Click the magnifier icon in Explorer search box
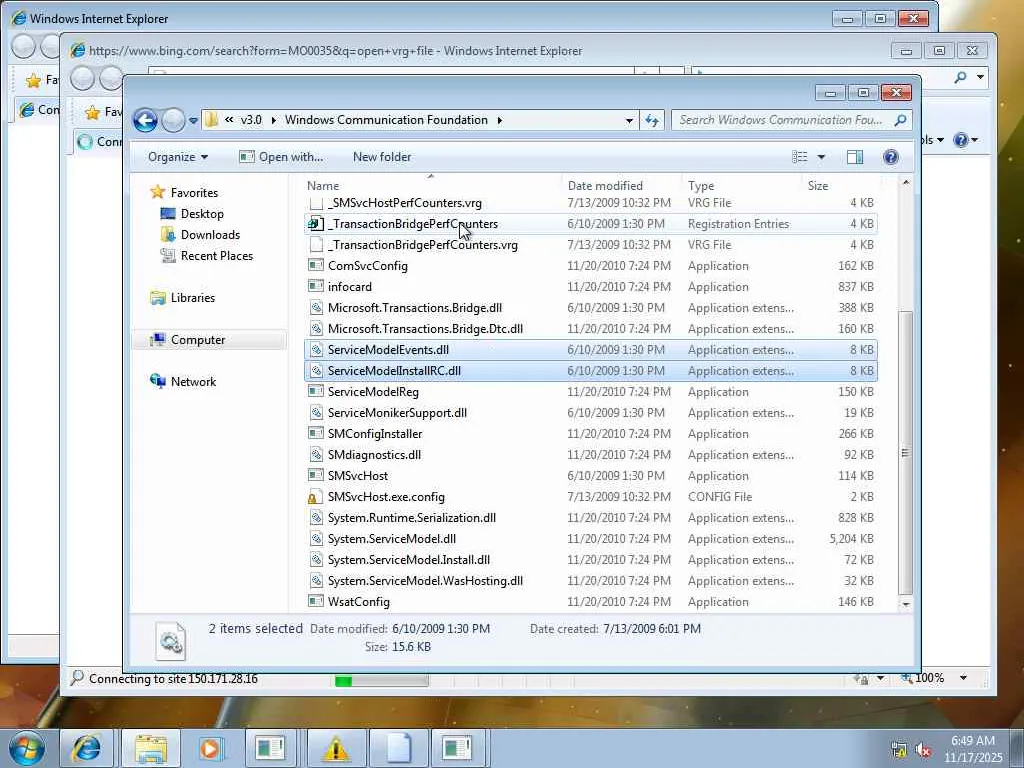 (x=901, y=120)
